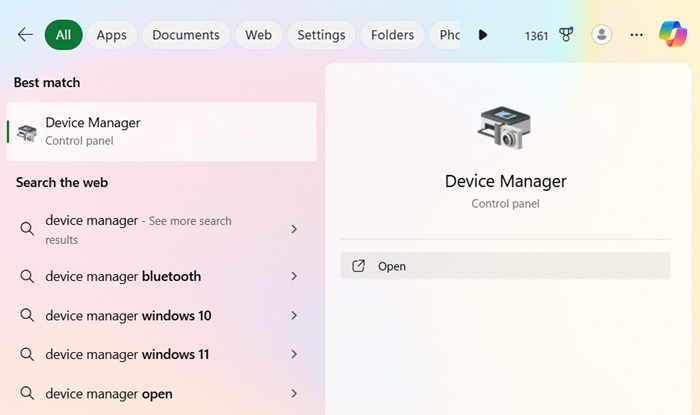Image resolution: width=700 pixels, height=415 pixels.
Task: Select the 'device manager windows 10' suggestion
Action: [x=162, y=315]
